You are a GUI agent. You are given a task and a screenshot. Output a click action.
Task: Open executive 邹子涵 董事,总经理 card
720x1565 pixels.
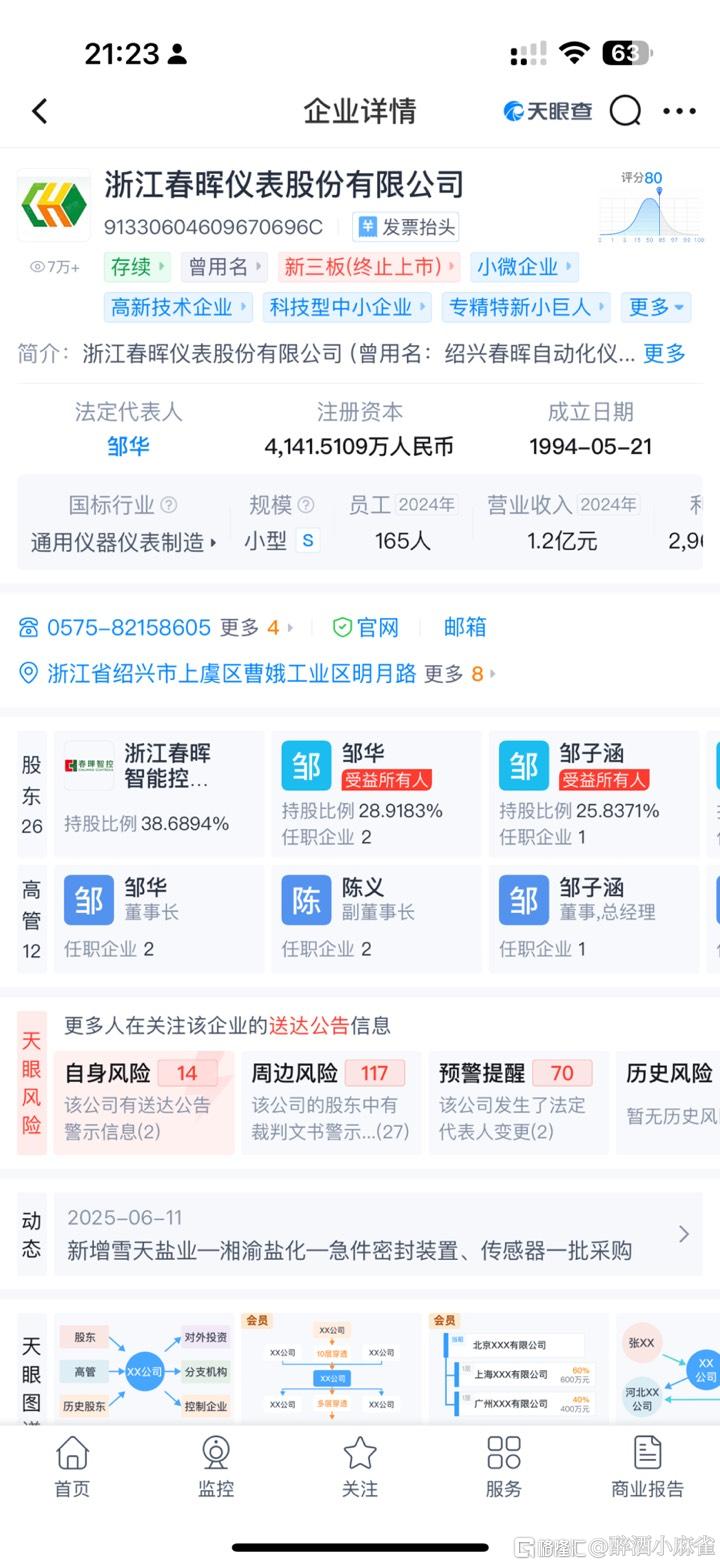[593, 919]
